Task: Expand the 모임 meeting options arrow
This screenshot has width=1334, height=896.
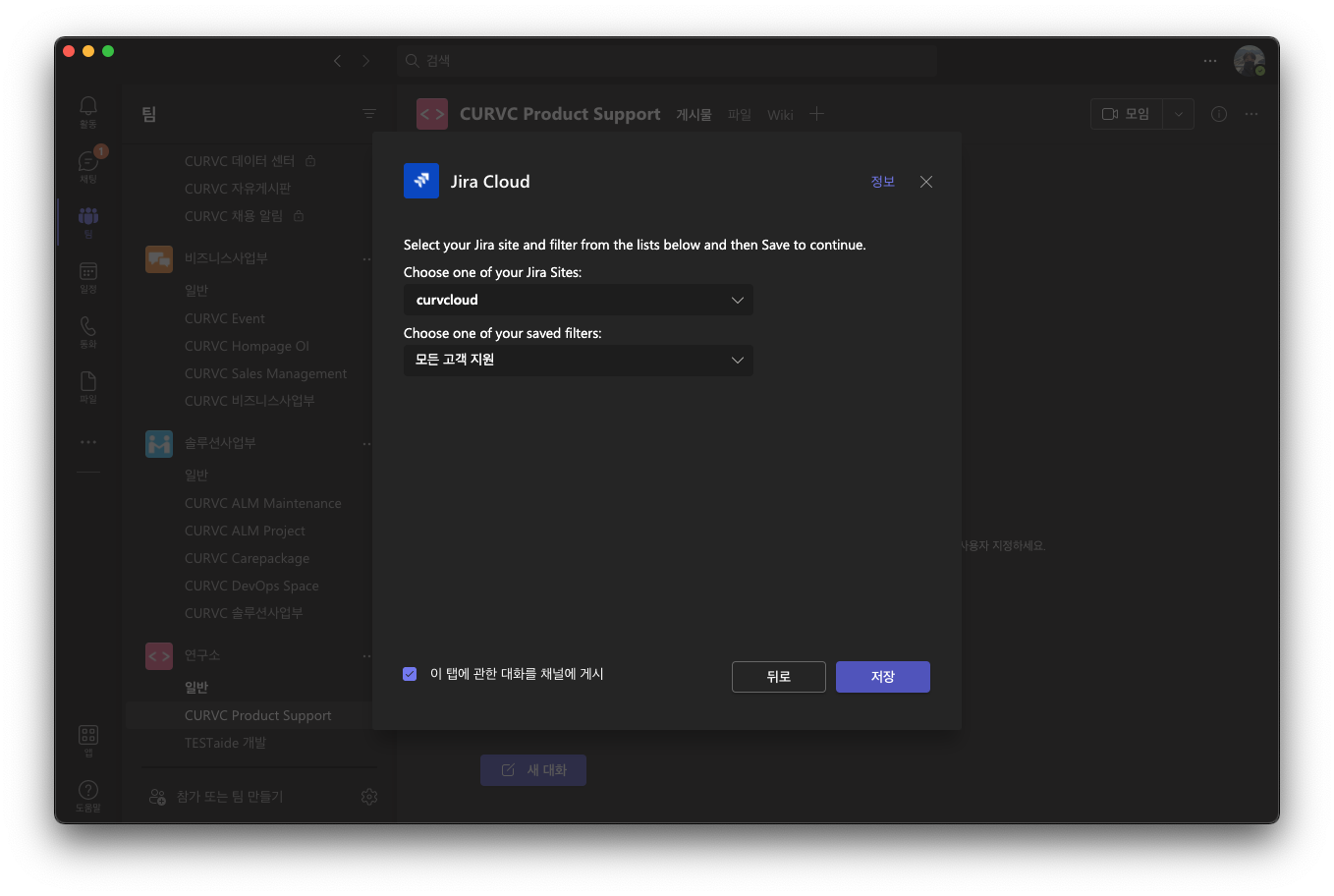Action: tap(1179, 114)
